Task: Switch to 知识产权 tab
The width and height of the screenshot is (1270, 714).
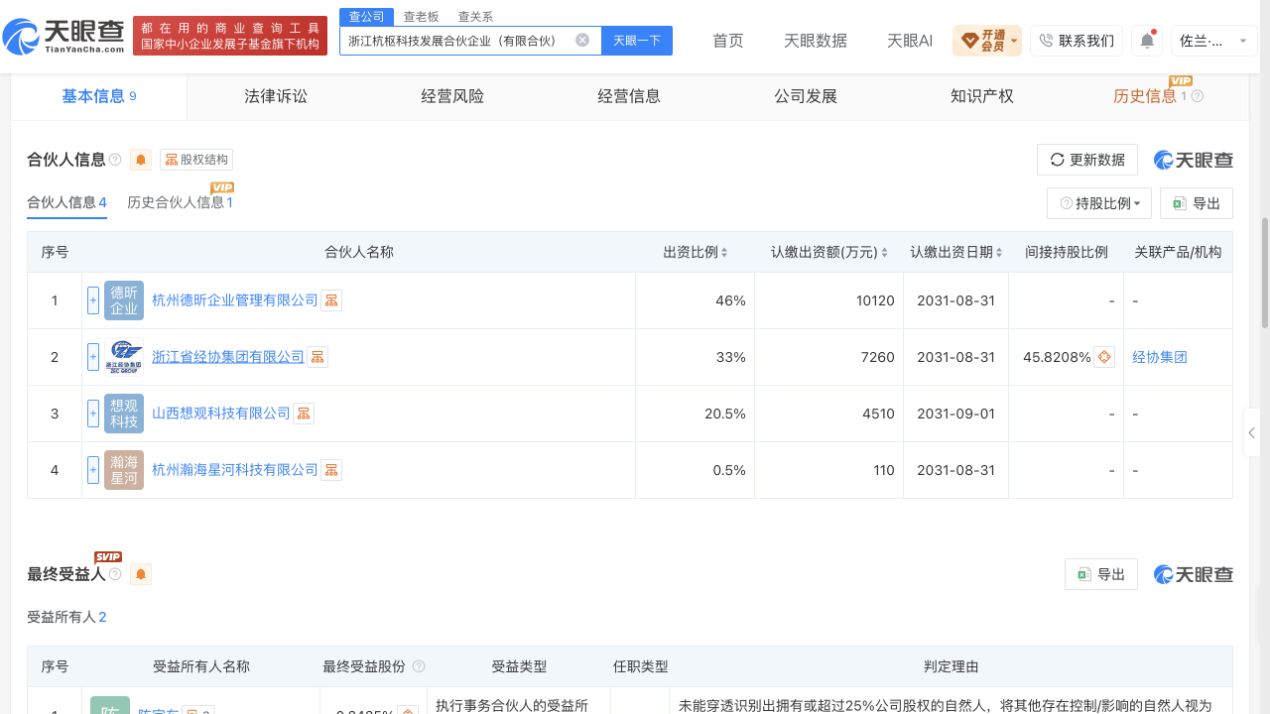Action: tap(982, 97)
